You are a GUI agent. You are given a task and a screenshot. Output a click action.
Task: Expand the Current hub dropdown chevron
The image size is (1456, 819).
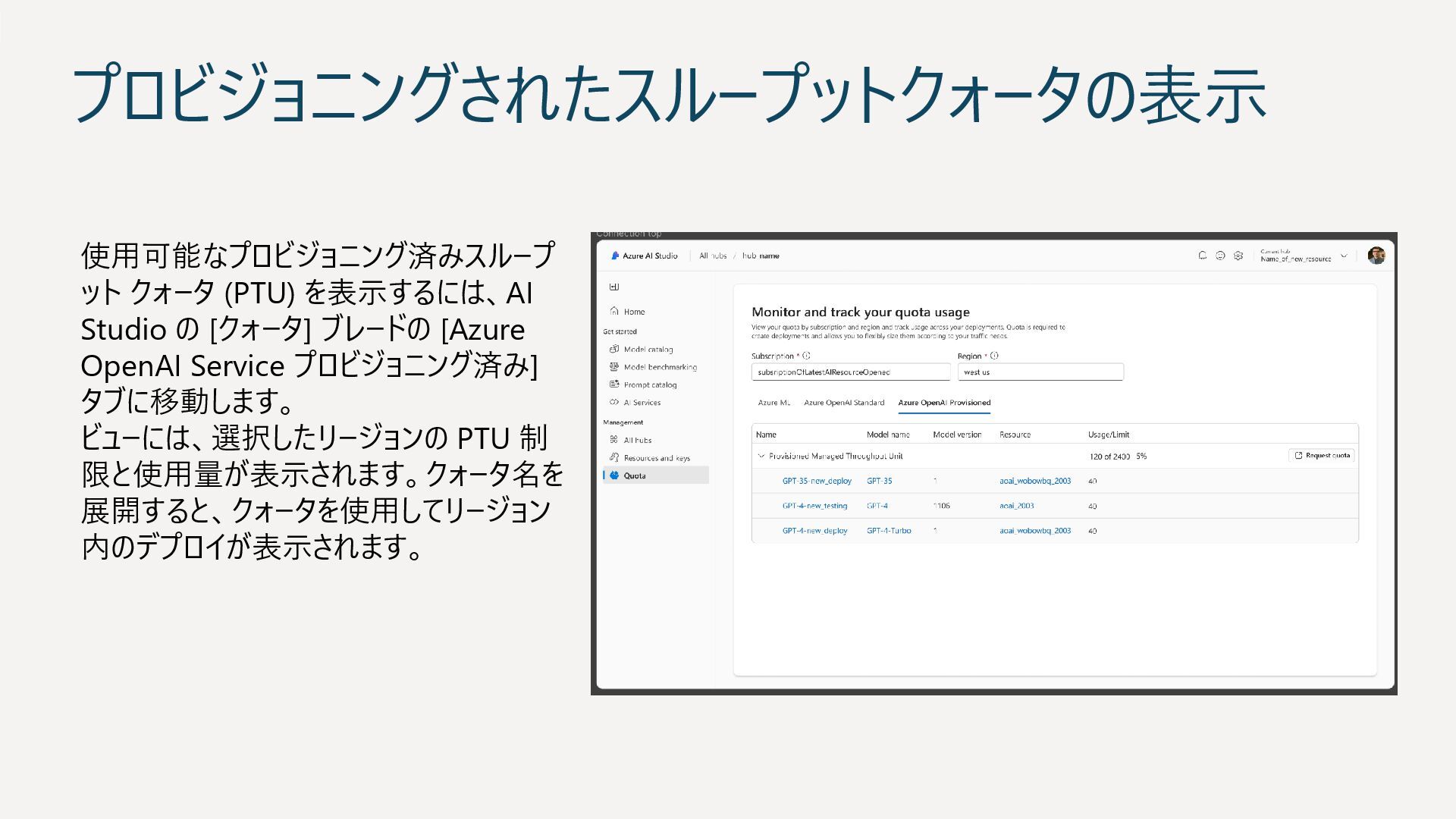tap(1344, 256)
